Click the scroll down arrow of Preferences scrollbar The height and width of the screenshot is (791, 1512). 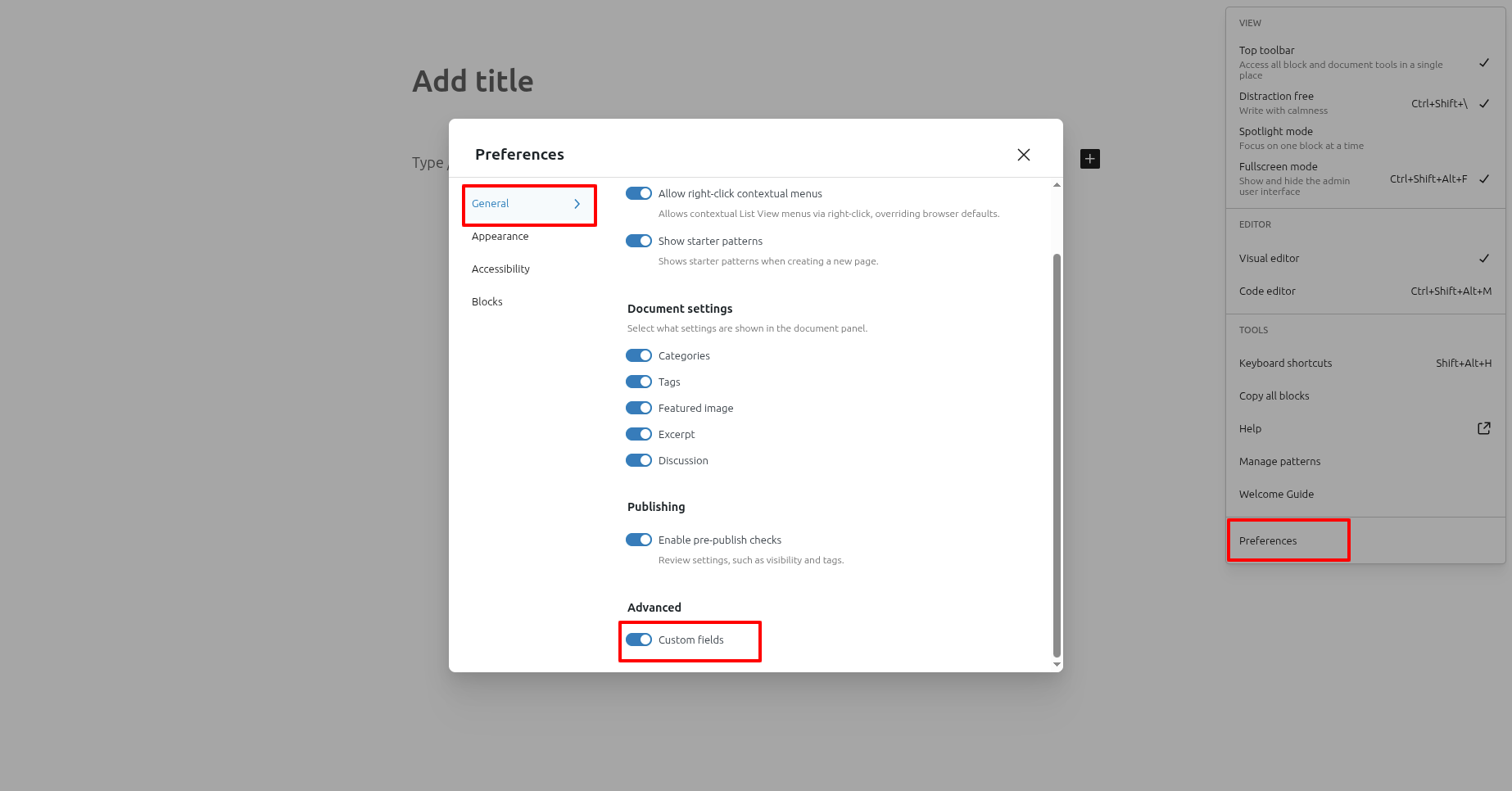(1057, 664)
